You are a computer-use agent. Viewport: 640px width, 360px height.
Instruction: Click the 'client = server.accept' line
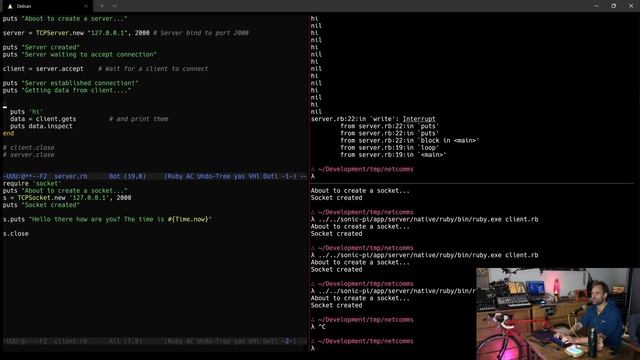point(105,69)
